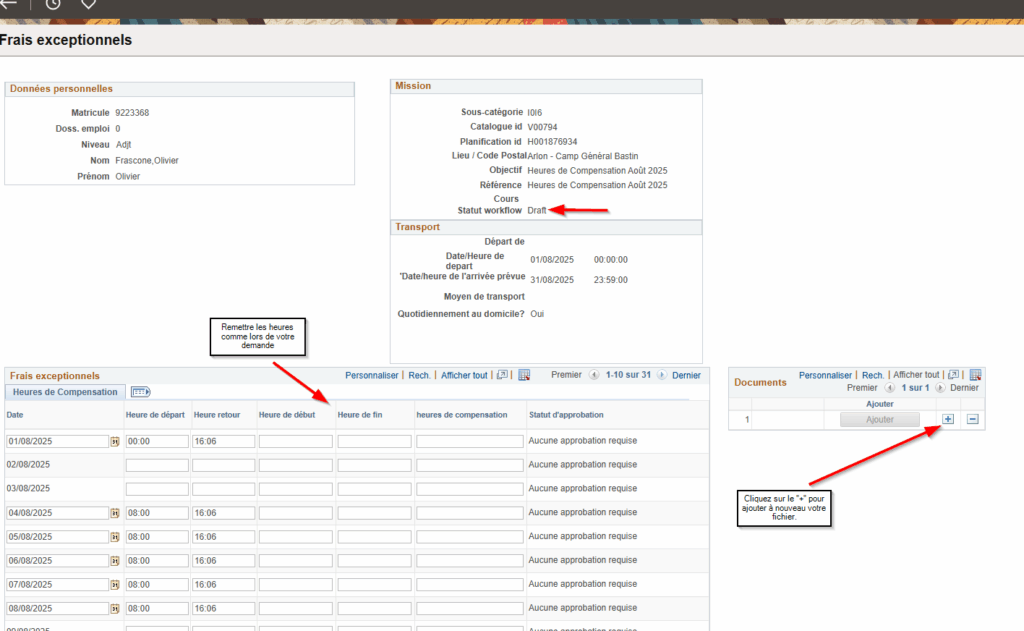The image size is (1024, 631).
Task: Click Heure de début field for 01/08/2025
Action: [295, 441]
